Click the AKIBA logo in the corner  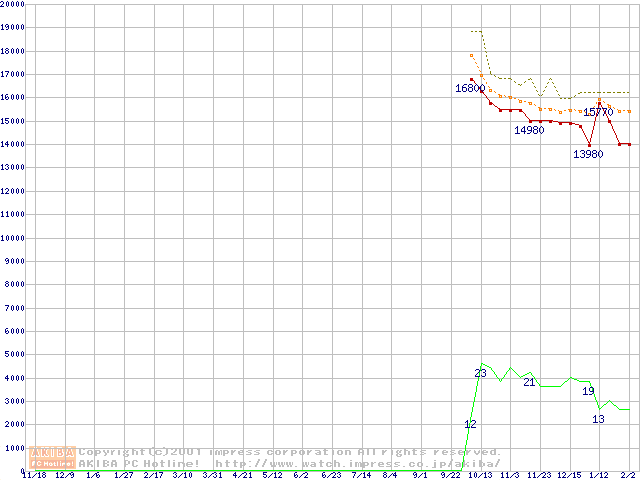pyautogui.click(x=52, y=458)
